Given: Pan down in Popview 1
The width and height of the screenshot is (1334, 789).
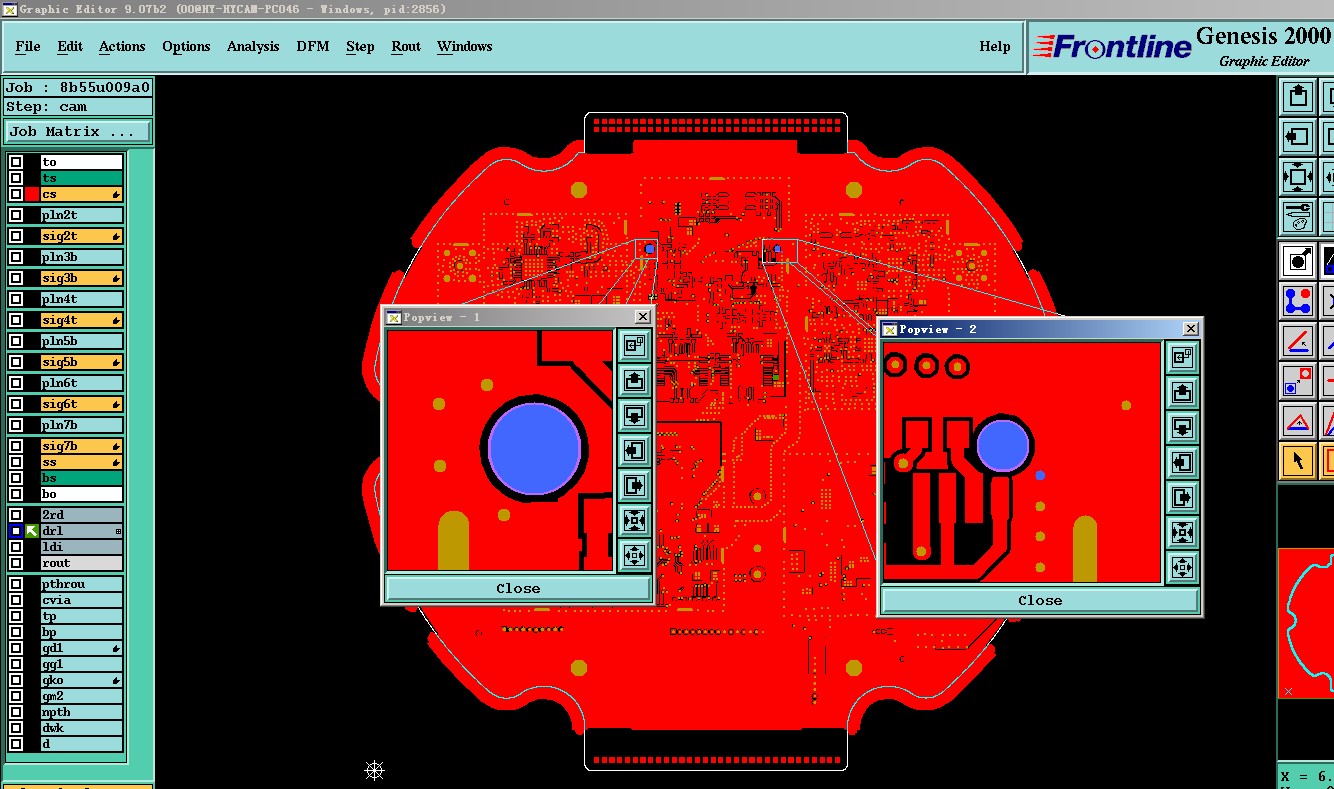Looking at the screenshot, I should 634,416.
